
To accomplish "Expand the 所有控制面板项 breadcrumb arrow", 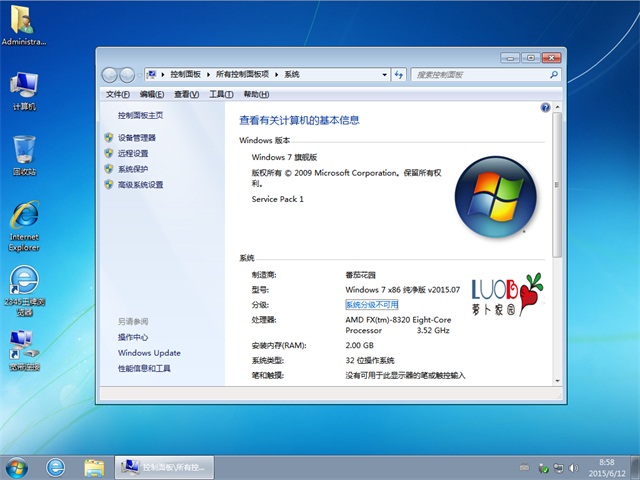I will pos(276,75).
